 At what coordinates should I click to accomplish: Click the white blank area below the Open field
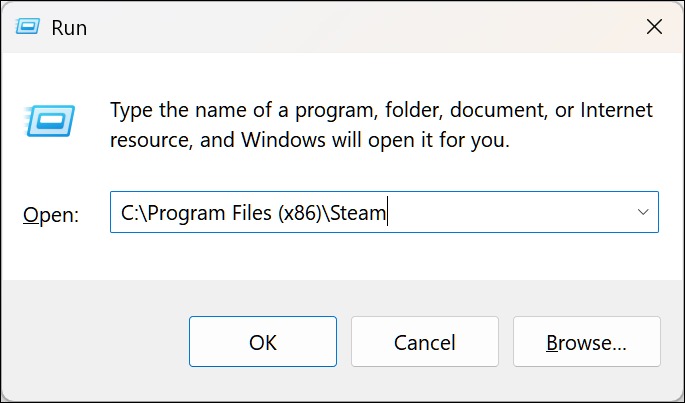click(x=342, y=256)
